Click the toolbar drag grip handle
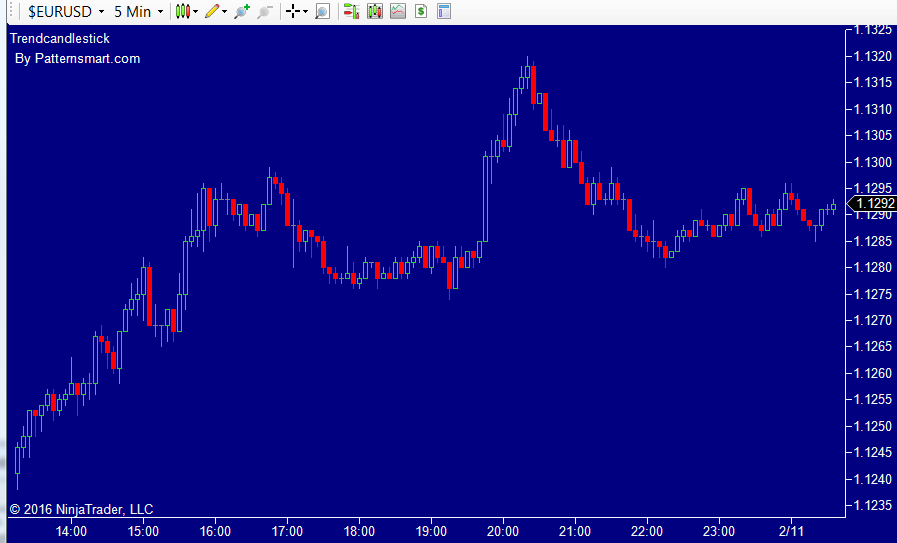 (10, 11)
